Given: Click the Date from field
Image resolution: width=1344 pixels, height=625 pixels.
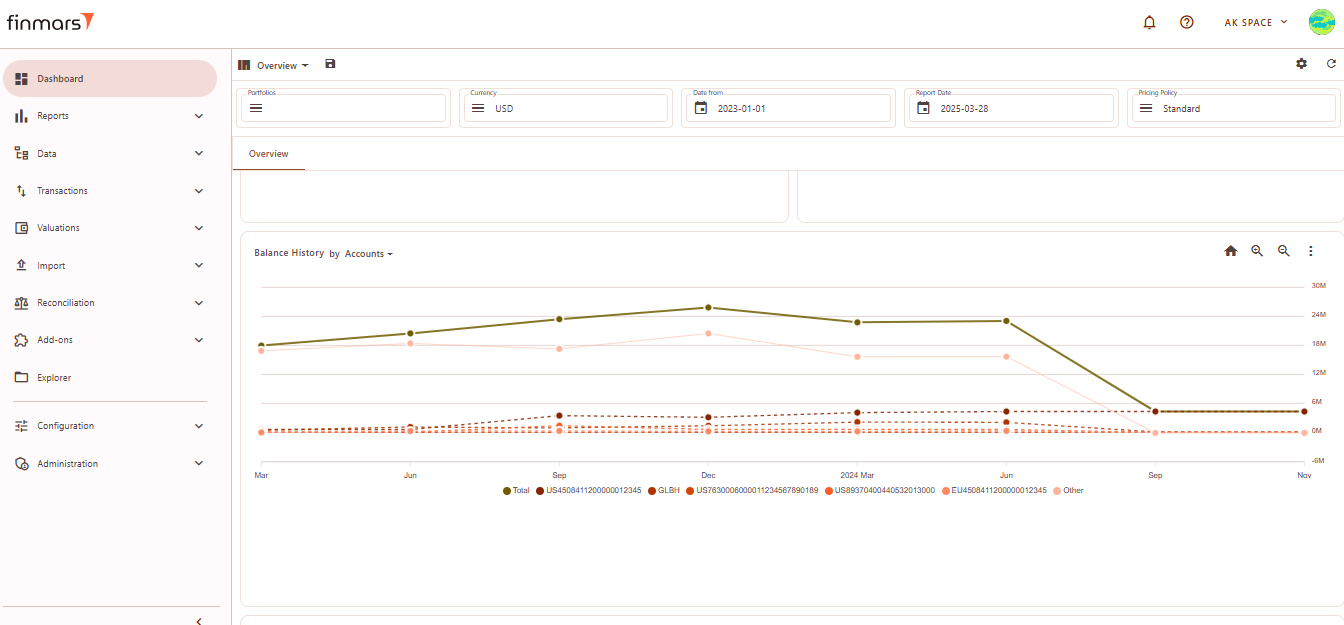Looking at the screenshot, I should (x=787, y=108).
